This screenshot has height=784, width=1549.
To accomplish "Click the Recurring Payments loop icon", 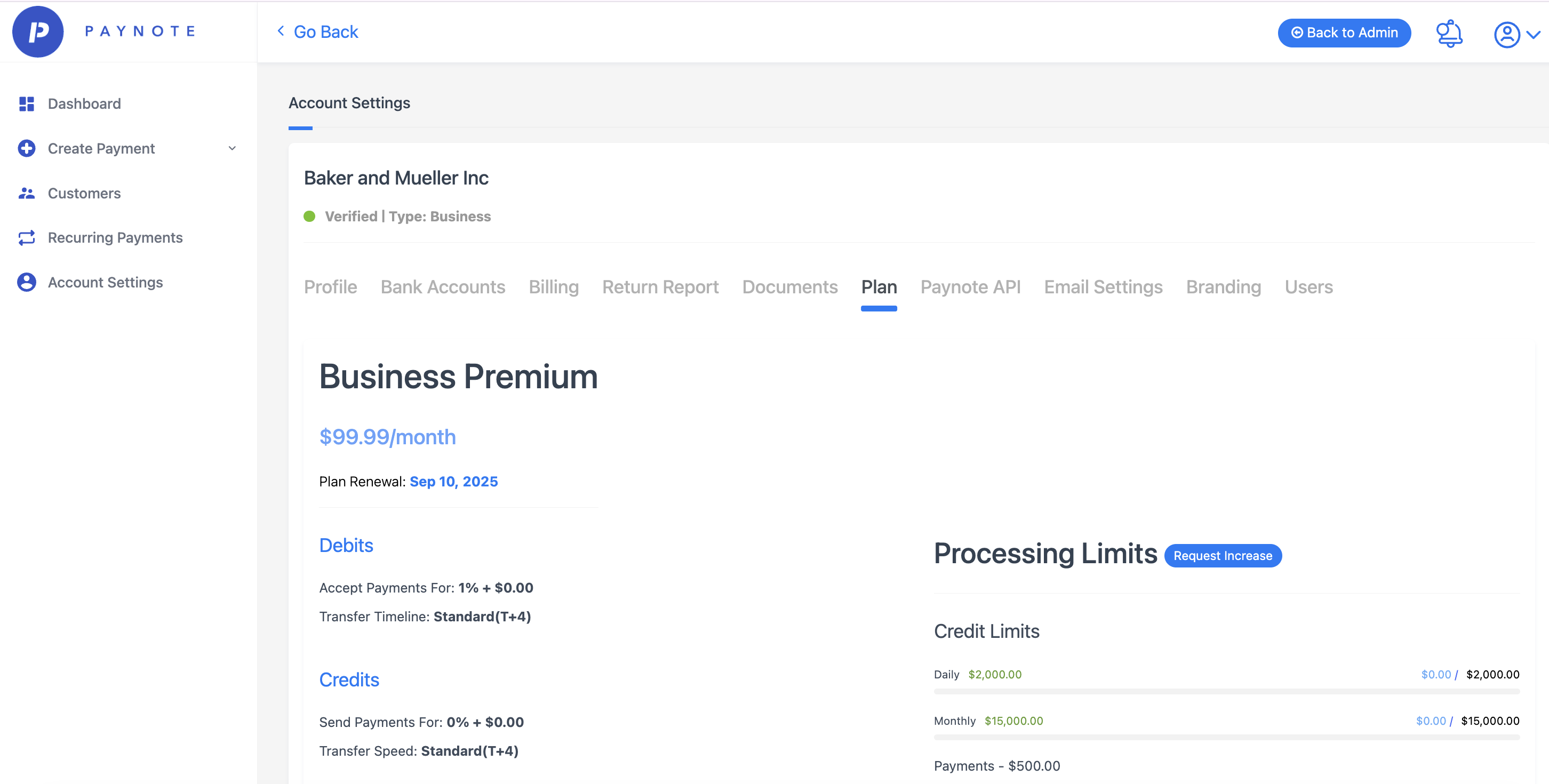I will pyautogui.click(x=27, y=238).
